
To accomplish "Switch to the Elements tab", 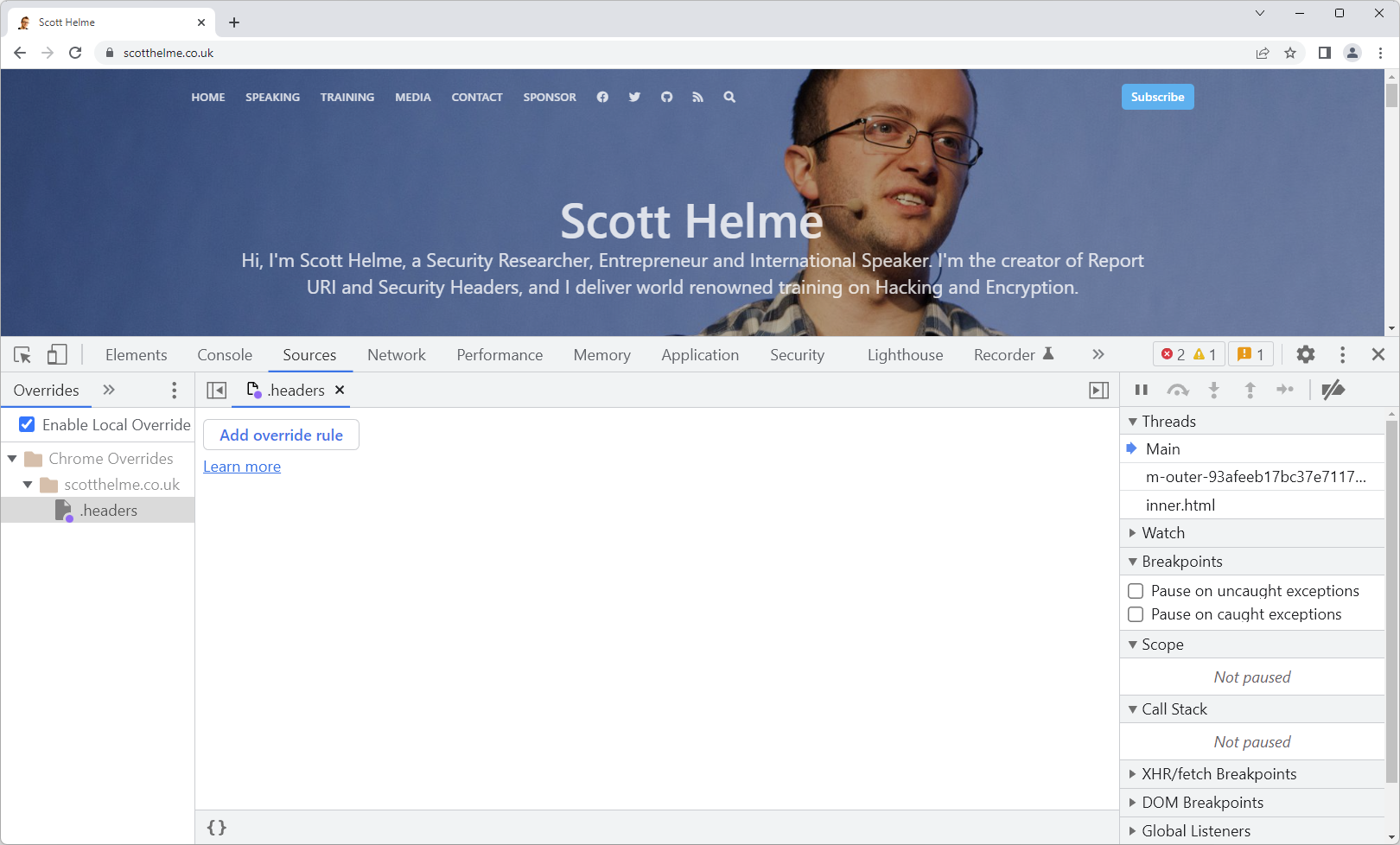I will 137,355.
